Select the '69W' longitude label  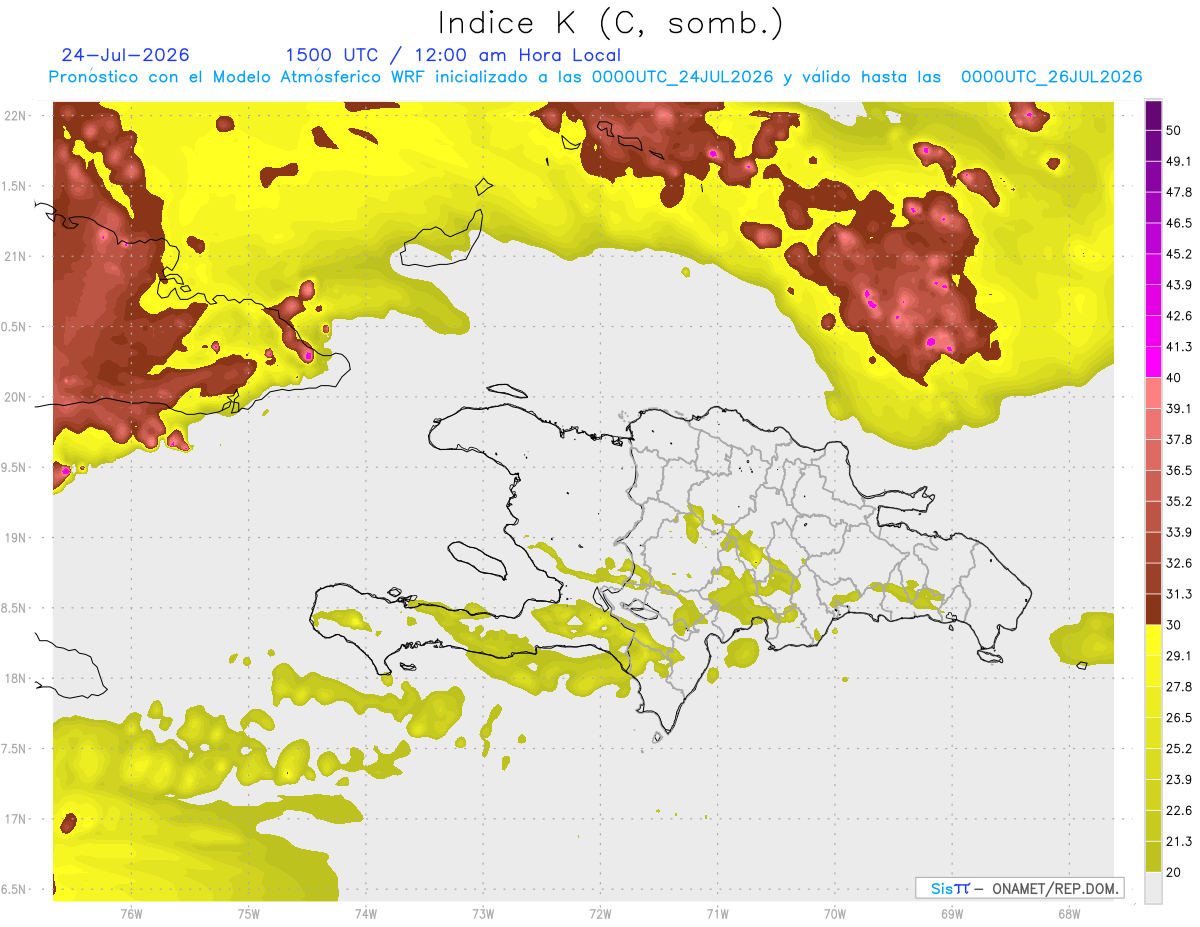point(952,914)
